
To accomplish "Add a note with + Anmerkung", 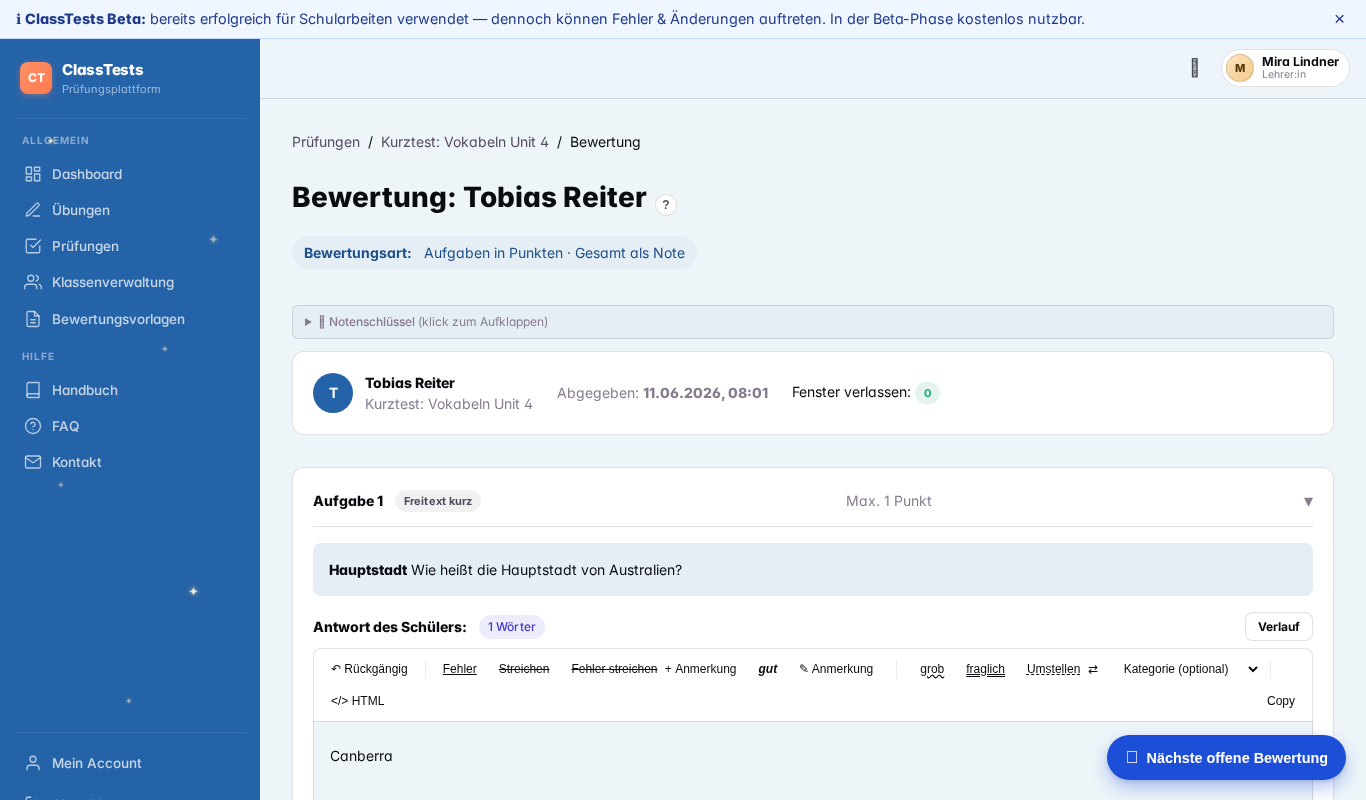I will (701, 669).
